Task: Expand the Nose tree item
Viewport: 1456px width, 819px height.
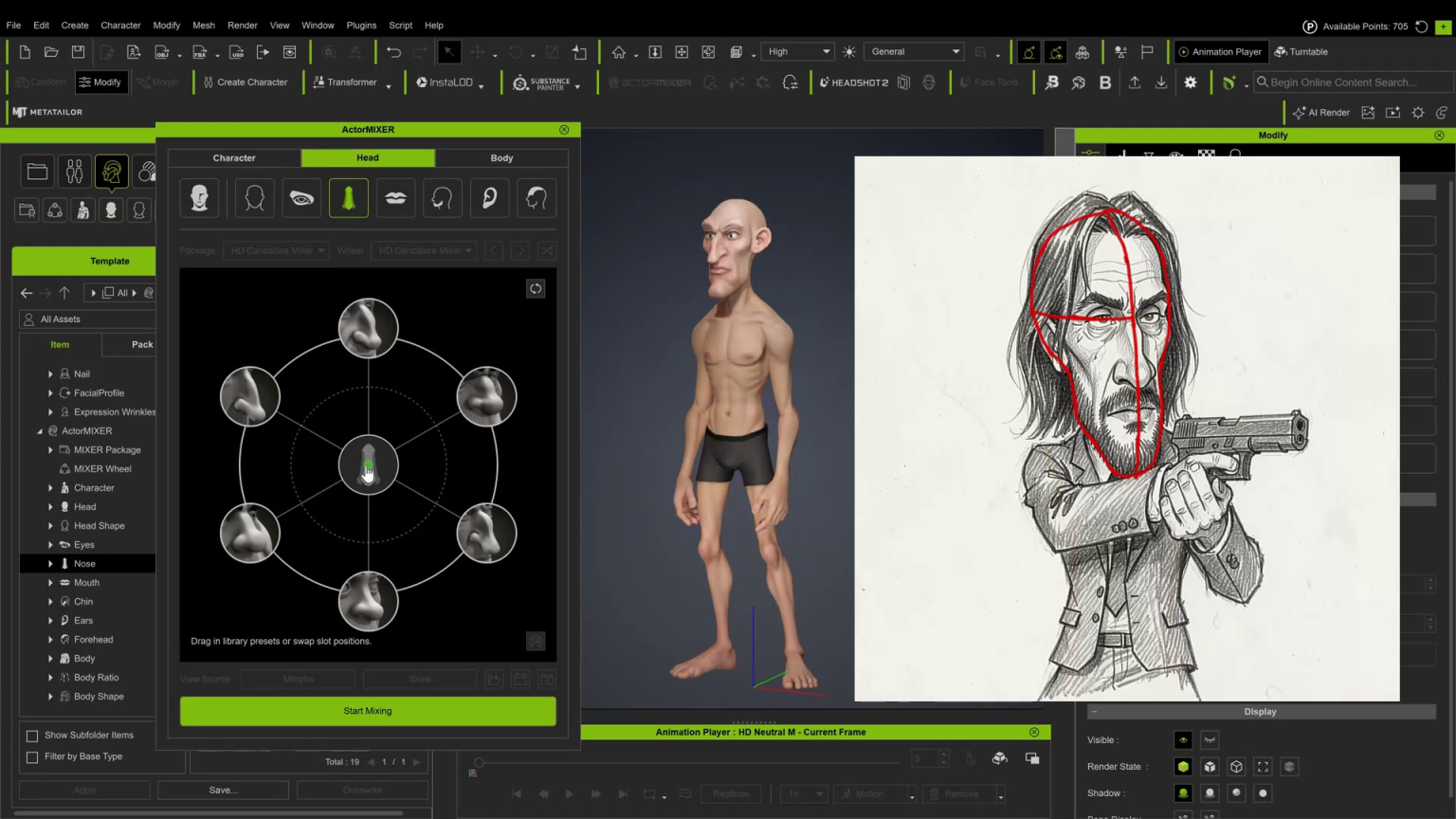Action: click(x=50, y=564)
